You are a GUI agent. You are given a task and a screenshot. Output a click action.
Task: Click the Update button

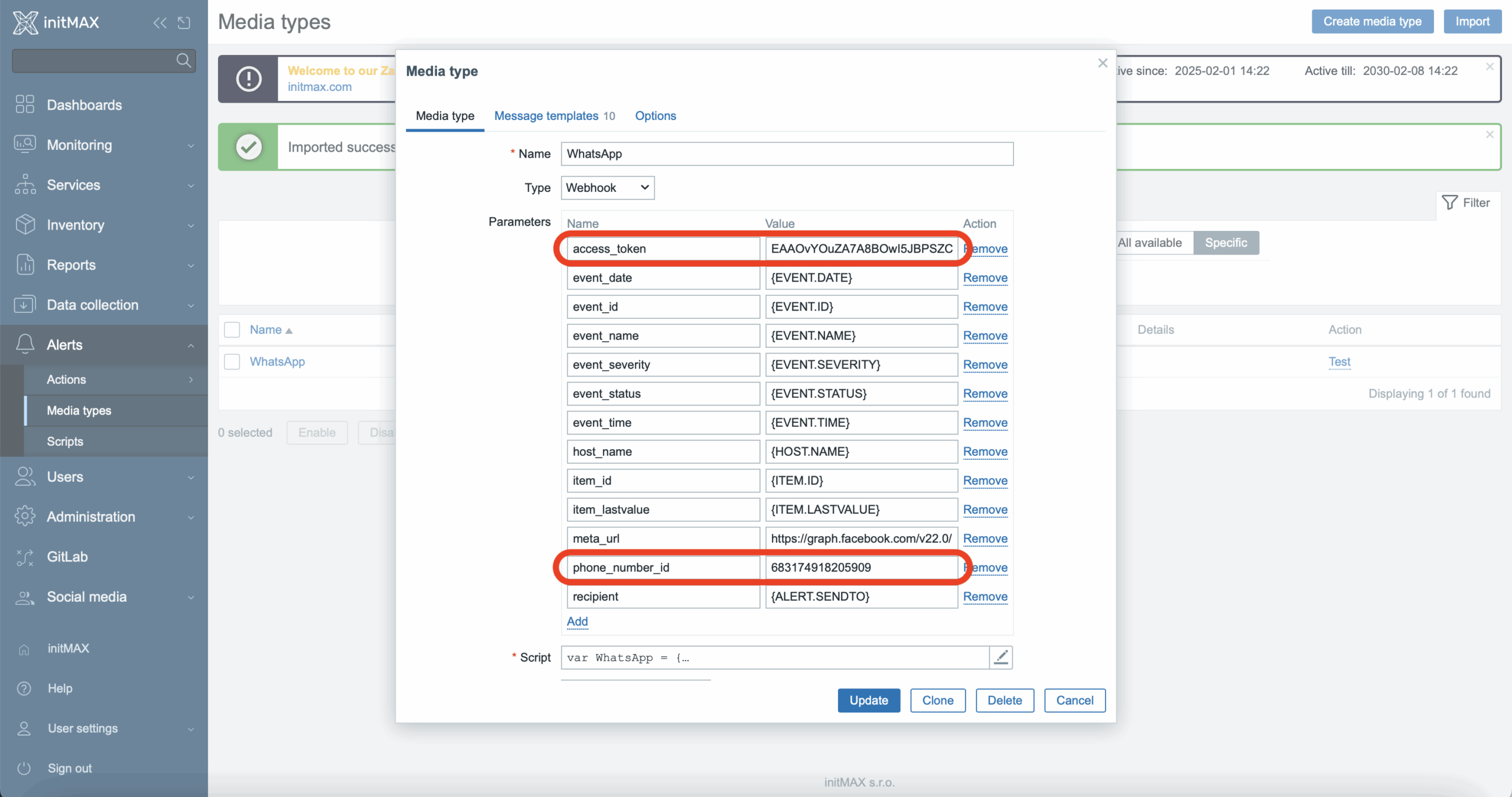(869, 700)
